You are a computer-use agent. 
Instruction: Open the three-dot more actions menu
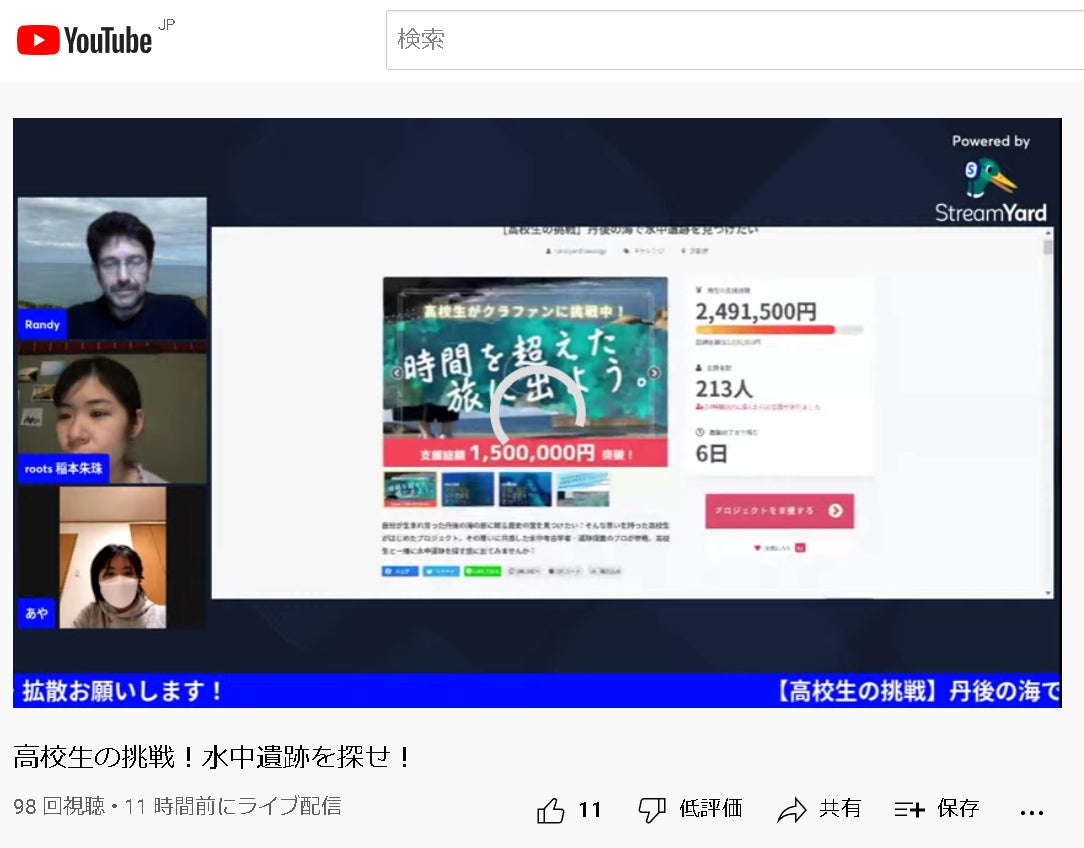pos(1032,811)
